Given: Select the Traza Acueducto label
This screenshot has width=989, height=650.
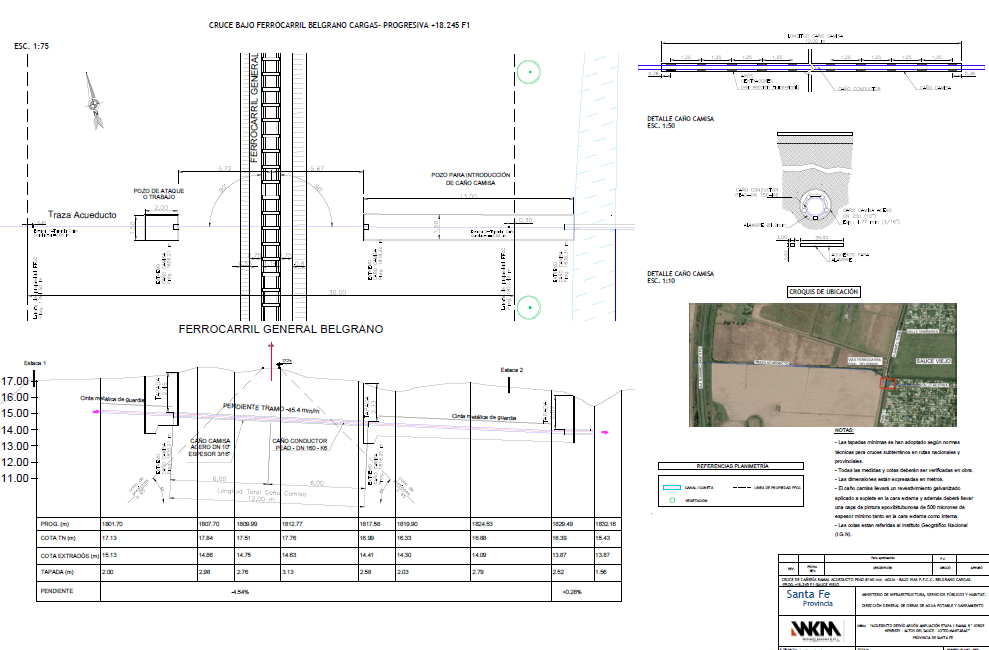Looking at the screenshot, I should [x=82, y=215].
